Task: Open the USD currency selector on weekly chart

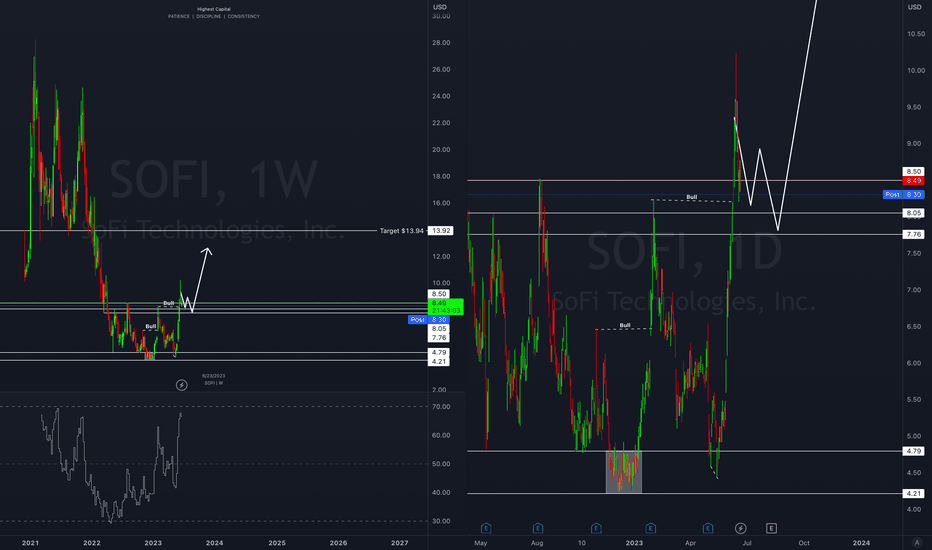Action: pyautogui.click(x=440, y=7)
